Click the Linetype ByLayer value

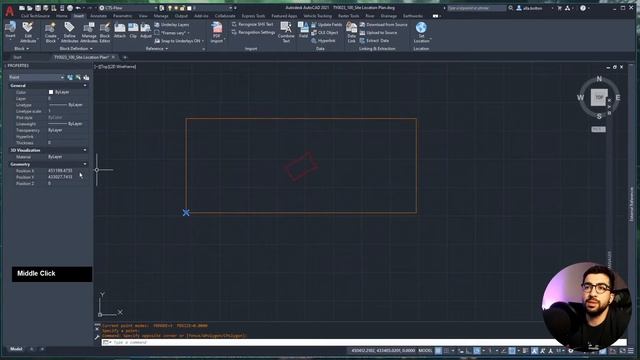pyautogui.click(x=67, y=105)
